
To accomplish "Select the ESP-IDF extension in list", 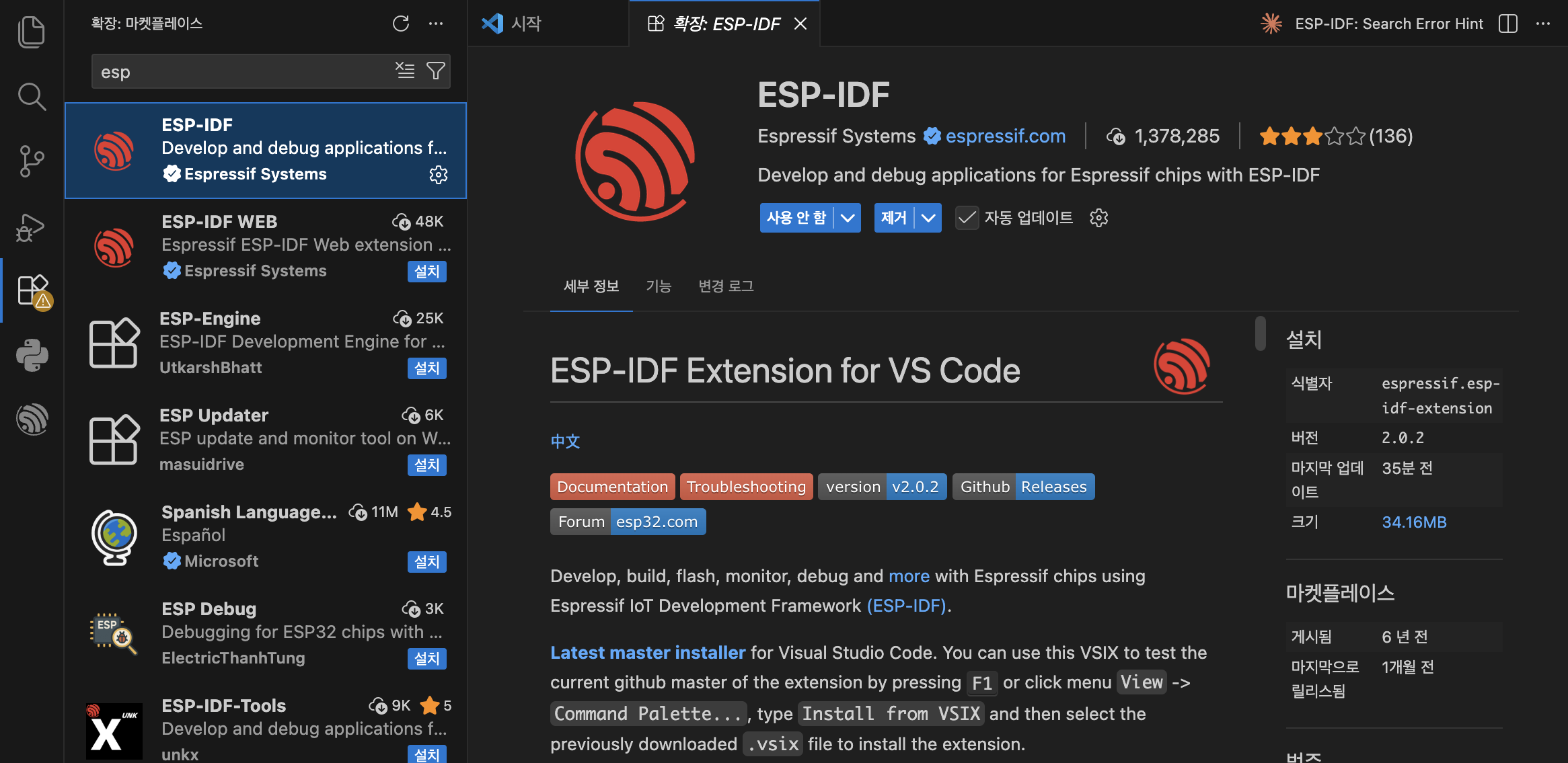I will pyautogui.click(x=266, y=151).
